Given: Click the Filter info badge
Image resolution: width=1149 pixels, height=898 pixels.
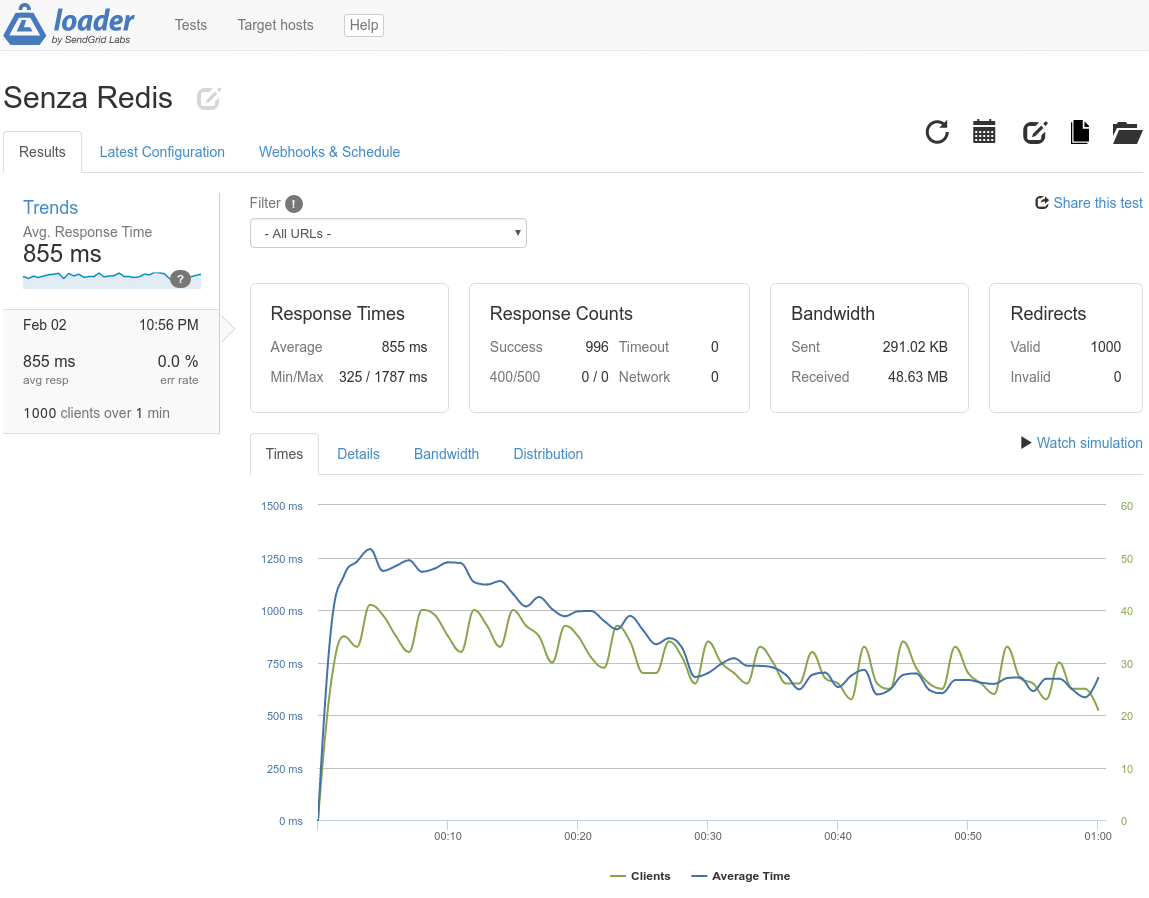Looking at the screenshot, I should click(292, 203).
